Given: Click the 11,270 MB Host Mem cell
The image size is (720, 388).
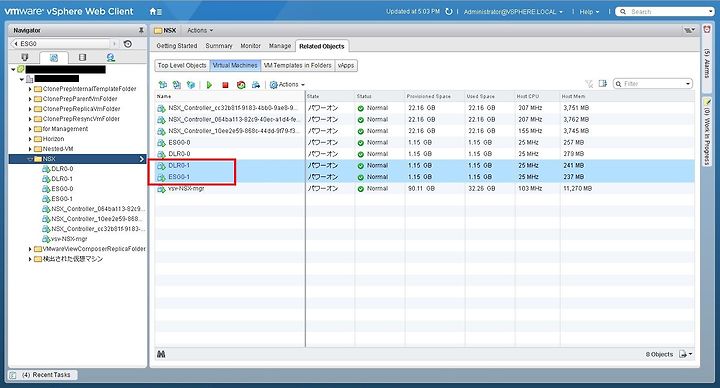Looking at the screenshot, I should 577,188.
